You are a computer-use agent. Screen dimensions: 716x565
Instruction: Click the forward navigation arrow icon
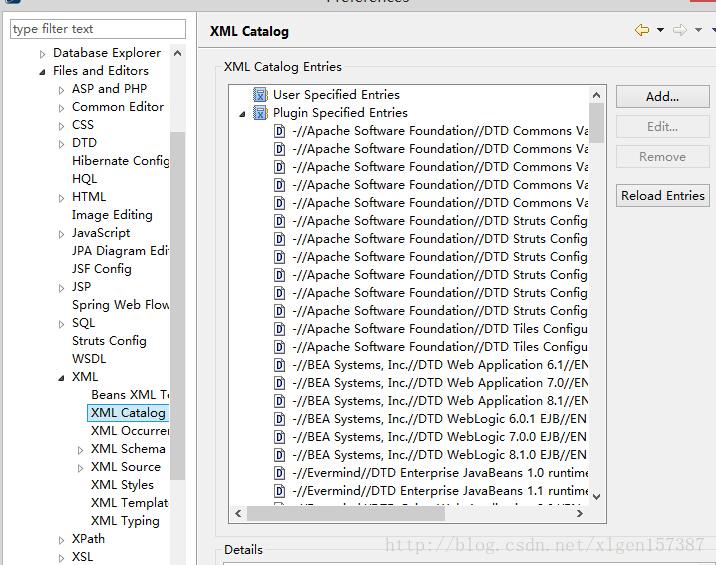pyautogui.click(x=680, y=31)
